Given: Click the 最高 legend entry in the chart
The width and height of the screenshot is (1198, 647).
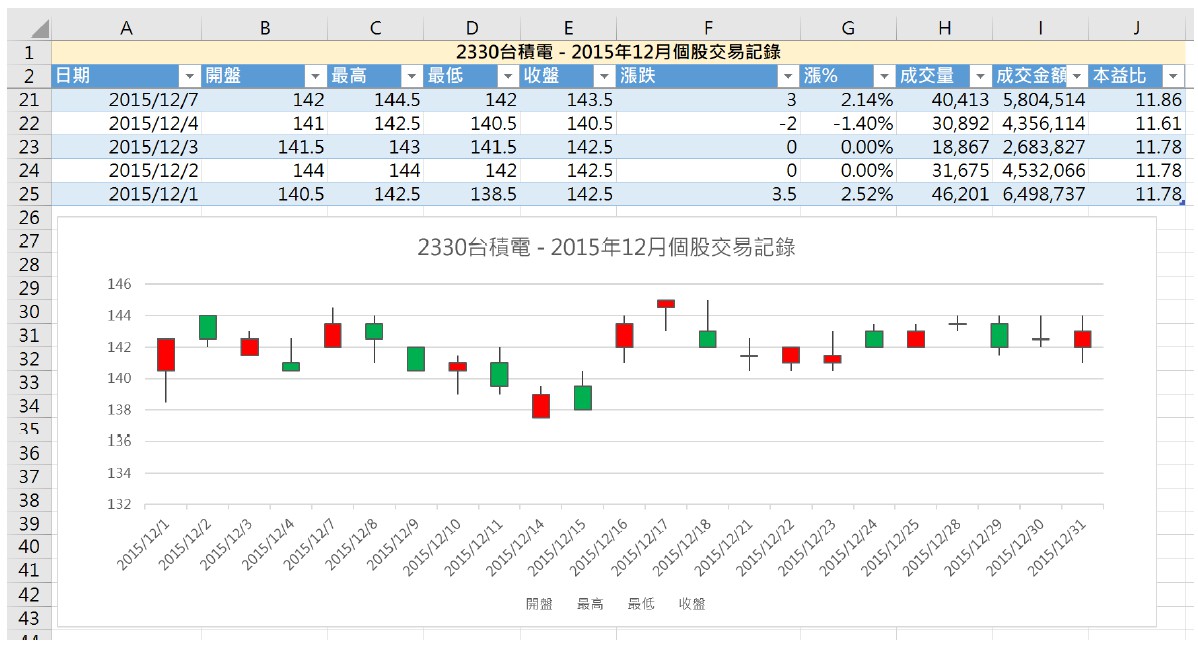Looking at the screenshot, I should [x=590, y=604].
